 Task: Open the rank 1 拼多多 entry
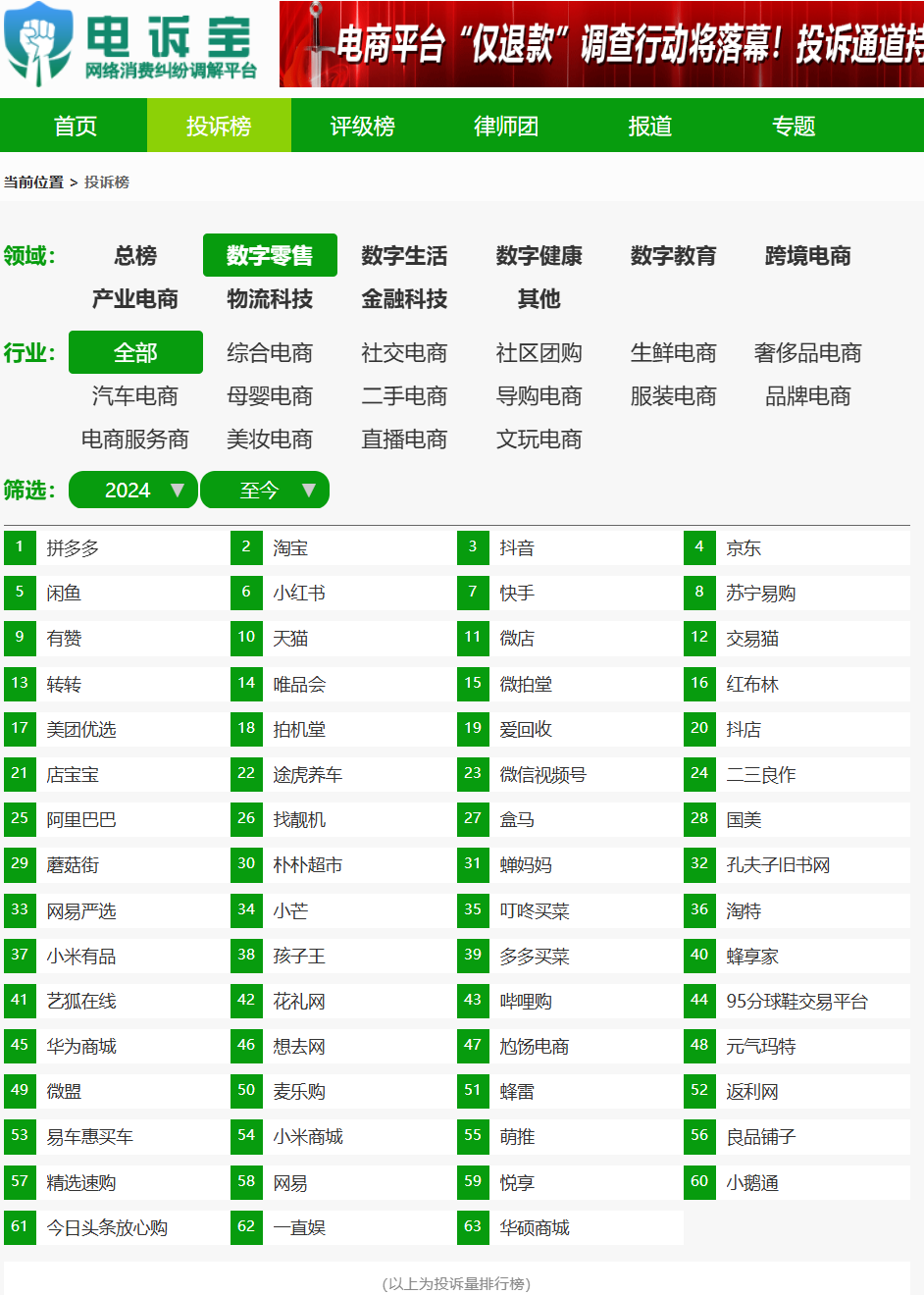(x=117, y=547)
